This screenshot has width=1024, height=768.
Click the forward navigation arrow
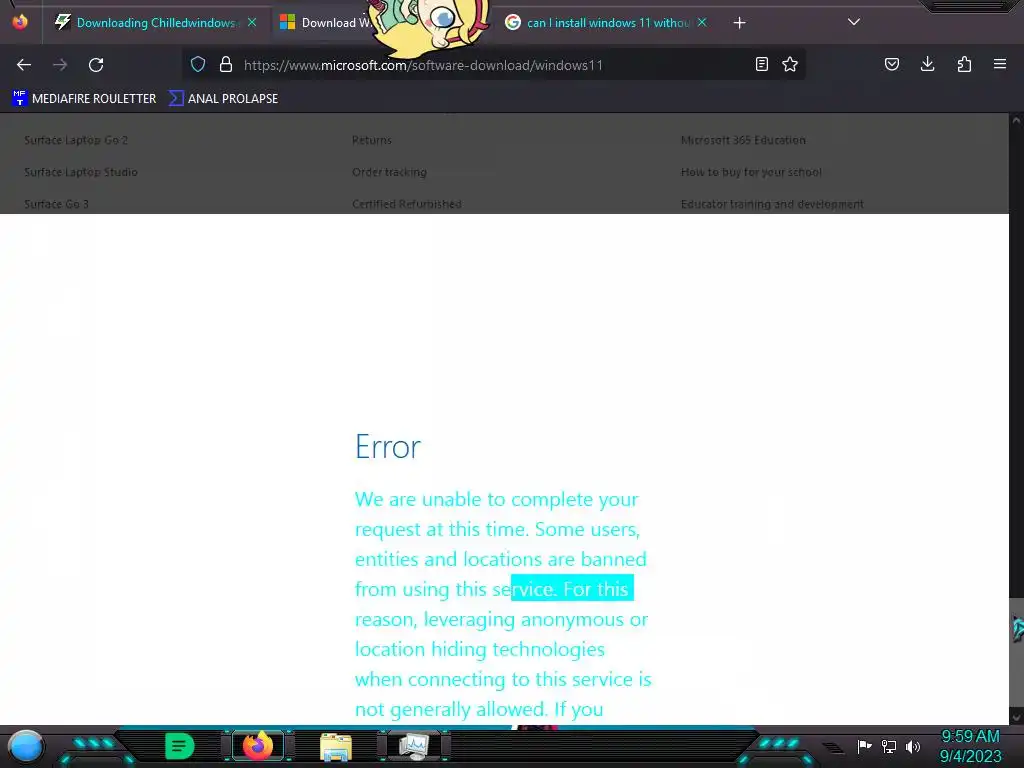[x=60, y=65]
